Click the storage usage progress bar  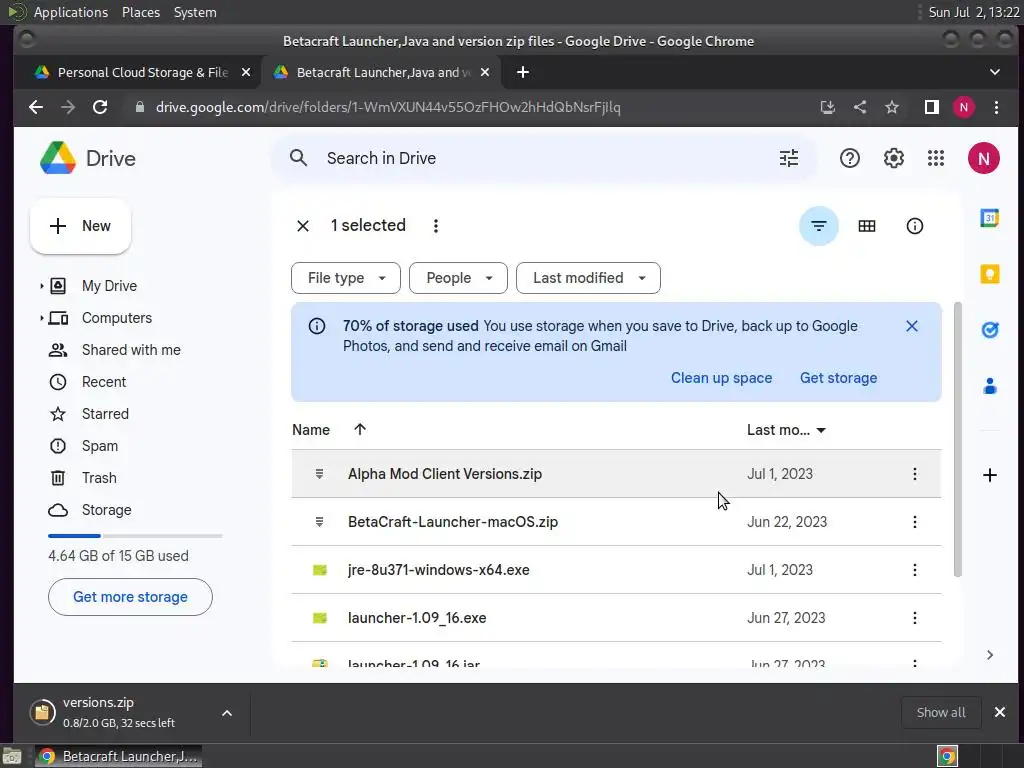click(x=135, y=536)
